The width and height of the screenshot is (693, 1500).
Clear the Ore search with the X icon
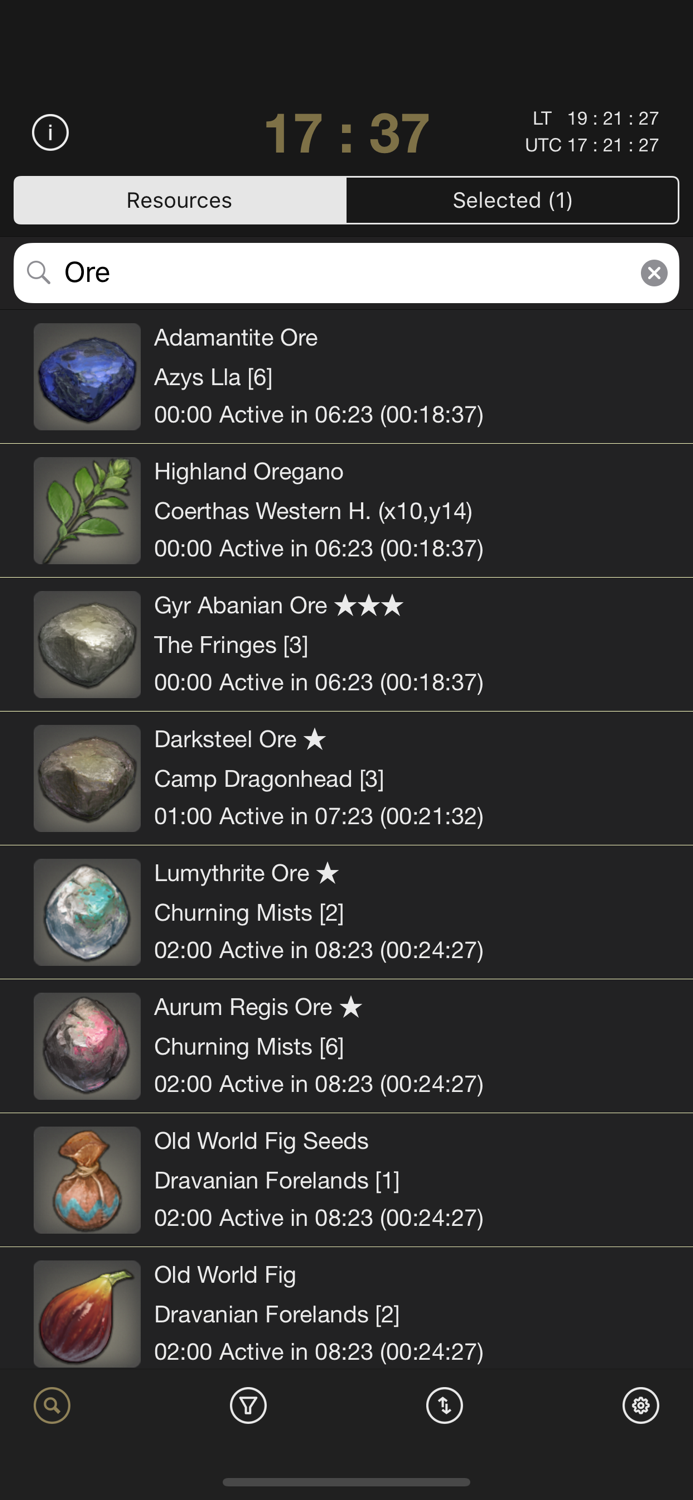654,272
